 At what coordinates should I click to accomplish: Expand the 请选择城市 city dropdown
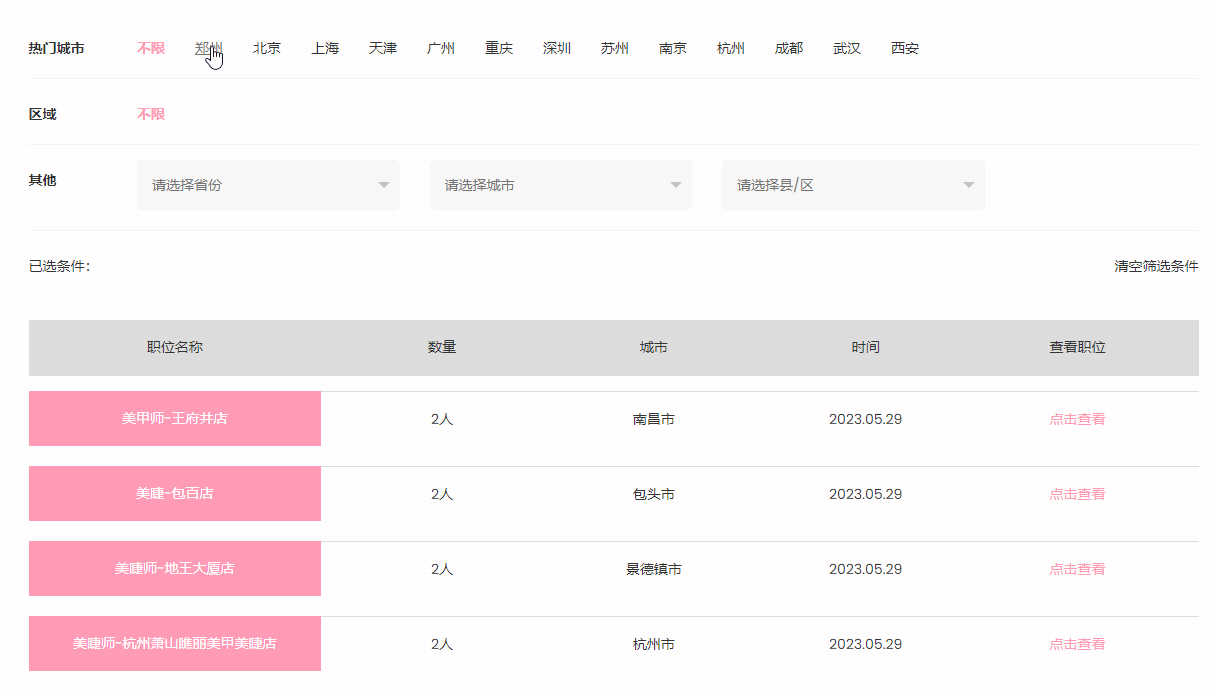561,185
